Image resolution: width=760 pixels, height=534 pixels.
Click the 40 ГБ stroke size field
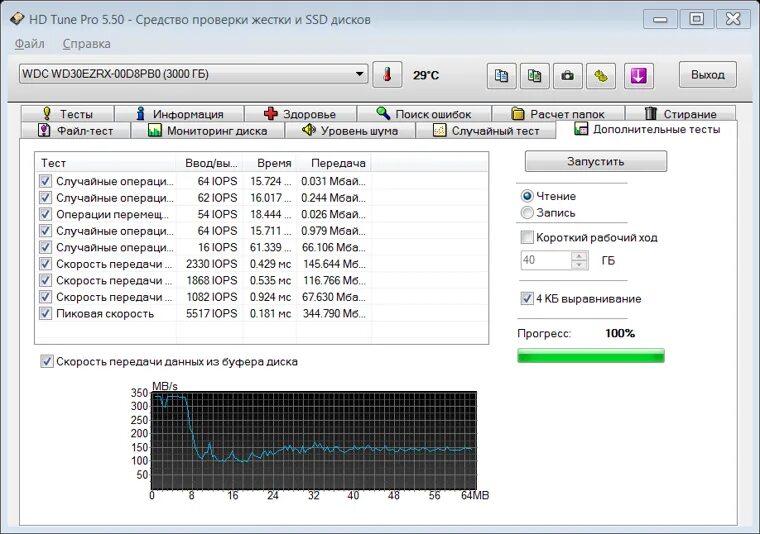click(x=546, y=260)
